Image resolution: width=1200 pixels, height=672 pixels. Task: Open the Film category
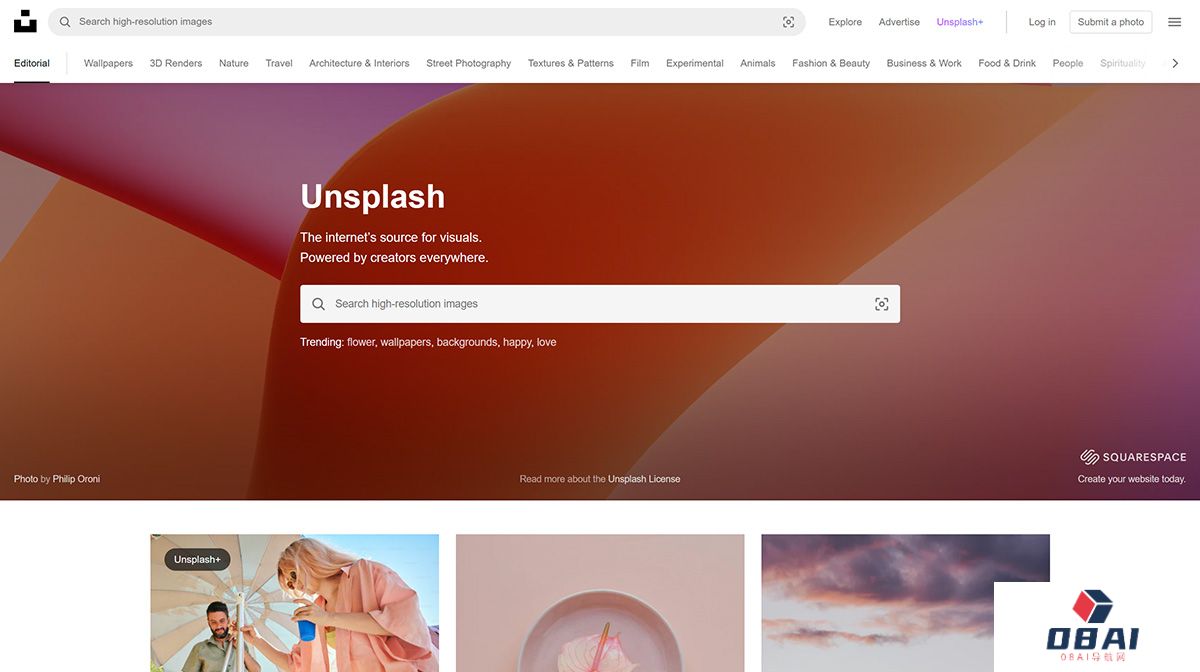(640, 63)
